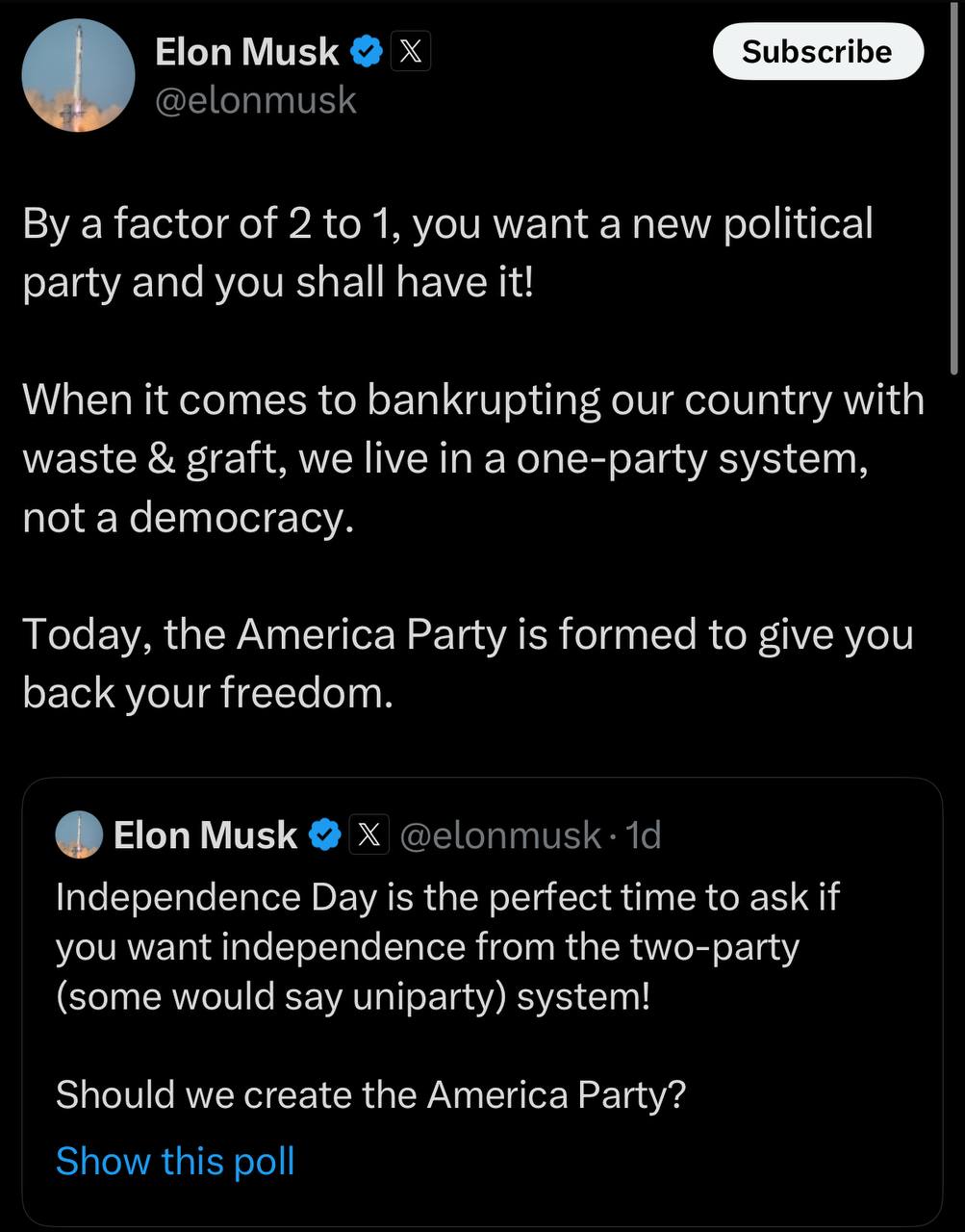Click the 'By a factor of 2 to 1' paragraph
This screenshot has height=1232, width=965.
(447, 252)
